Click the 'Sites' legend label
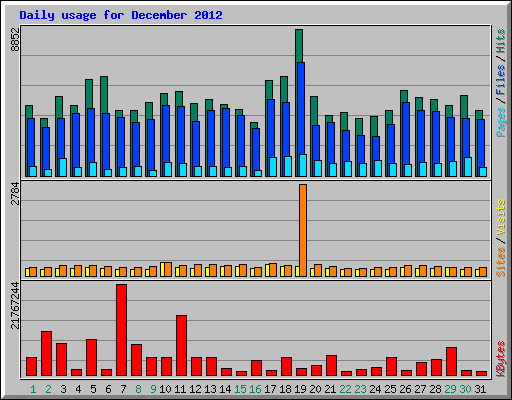512x400 pixels. (501, 262)
